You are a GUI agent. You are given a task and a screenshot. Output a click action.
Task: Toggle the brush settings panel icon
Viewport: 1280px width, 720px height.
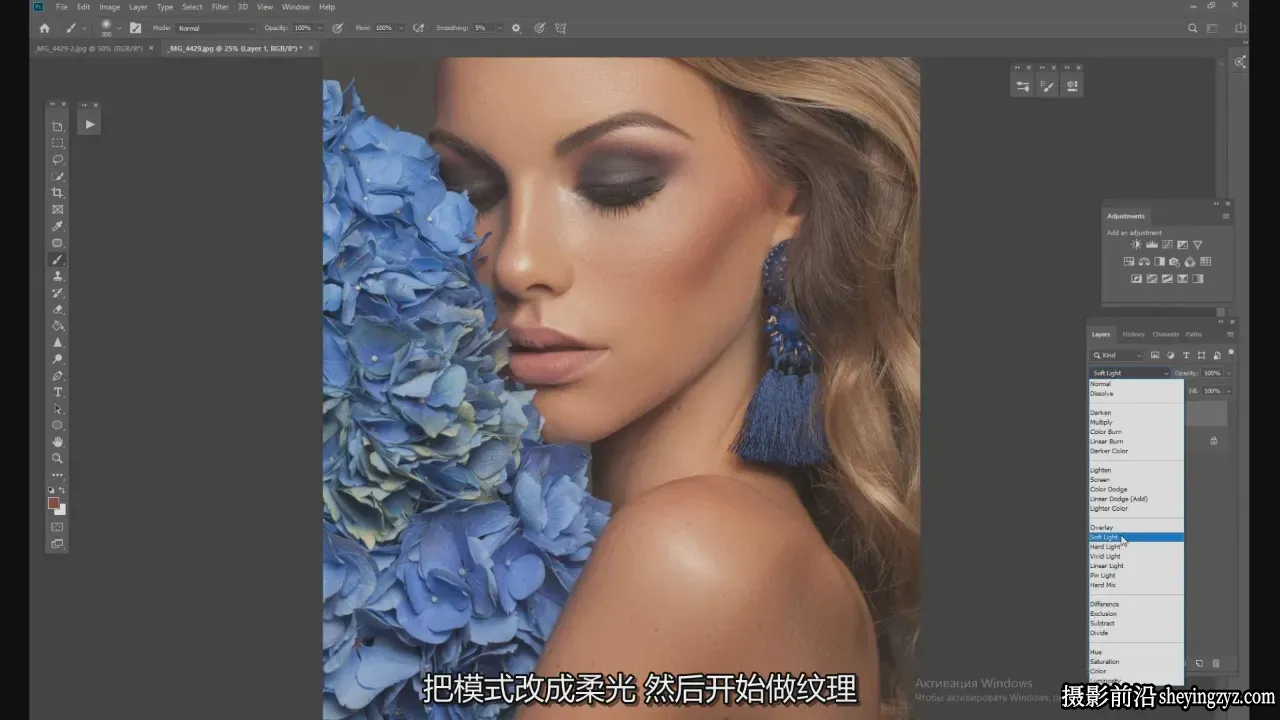coord(136,28)
